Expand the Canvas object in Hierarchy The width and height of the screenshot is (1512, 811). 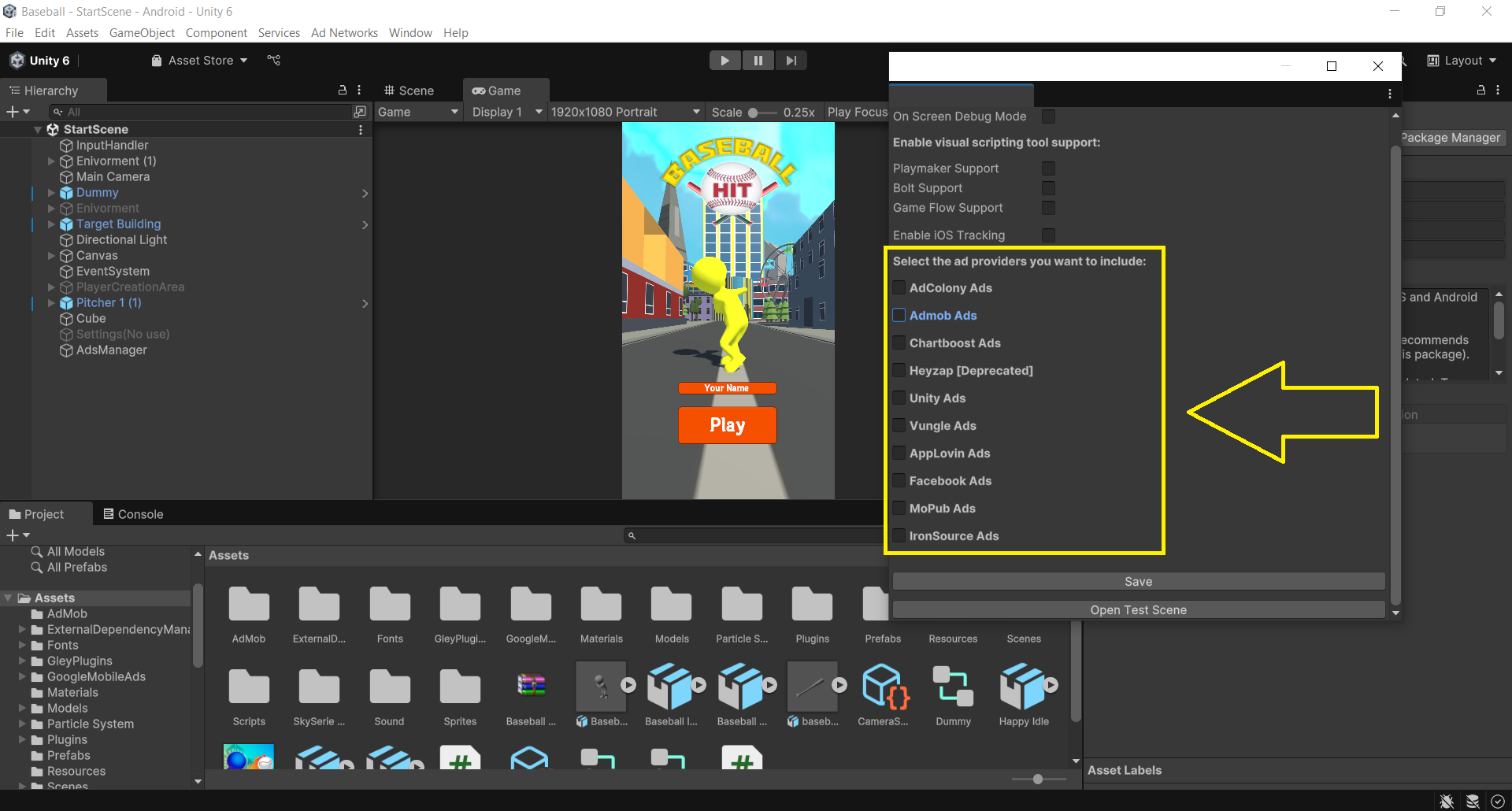coord(51,256)
